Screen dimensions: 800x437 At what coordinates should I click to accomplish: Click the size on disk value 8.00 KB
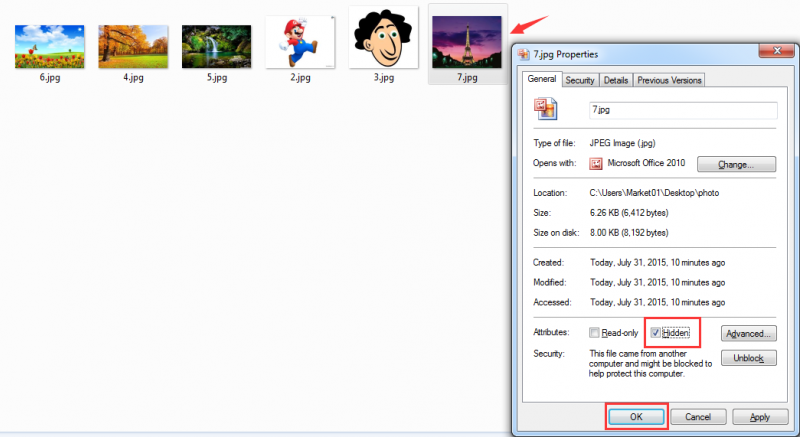pos(629,233)
